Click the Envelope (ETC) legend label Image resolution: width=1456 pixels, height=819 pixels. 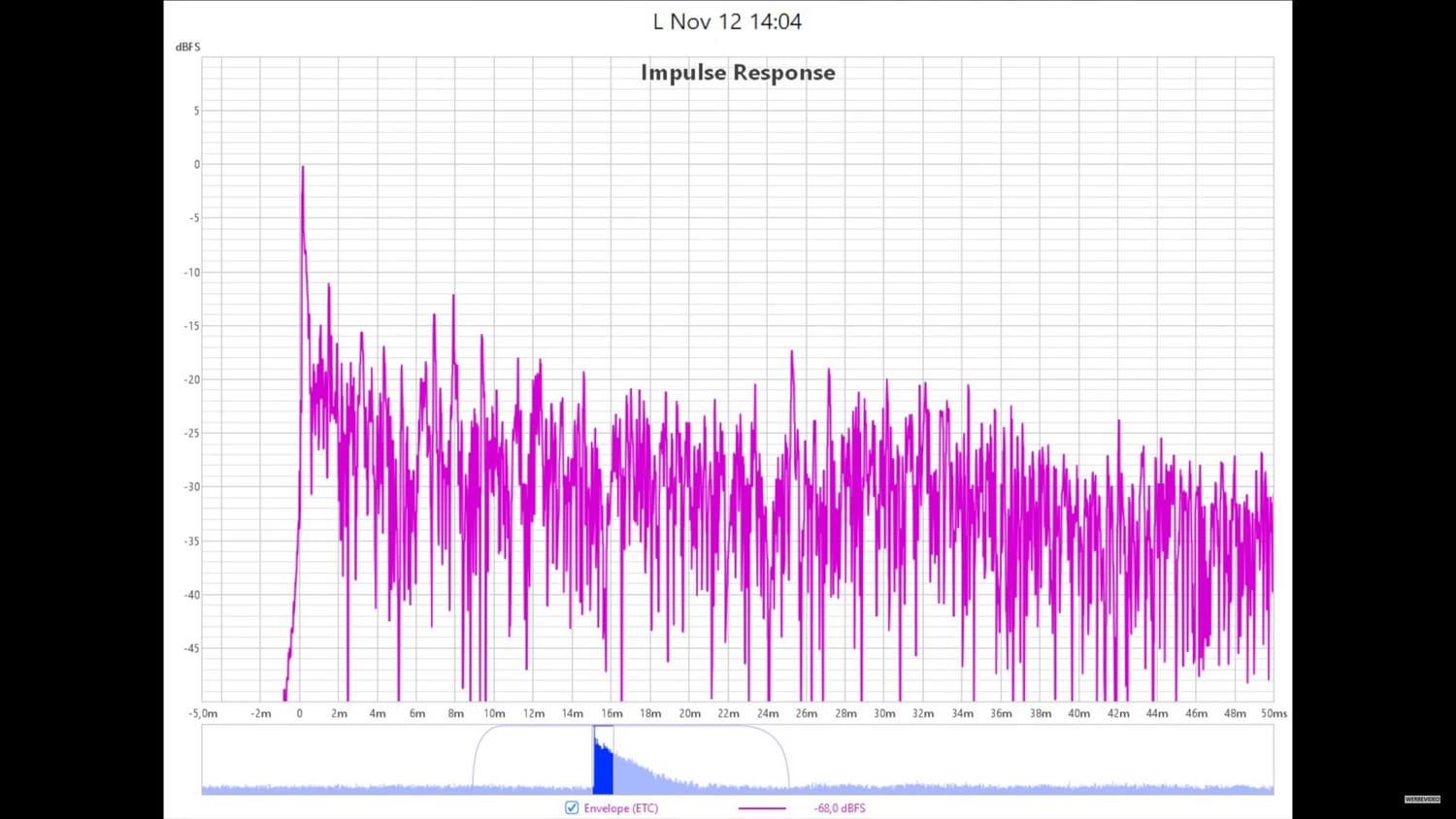tap(620, 808)
